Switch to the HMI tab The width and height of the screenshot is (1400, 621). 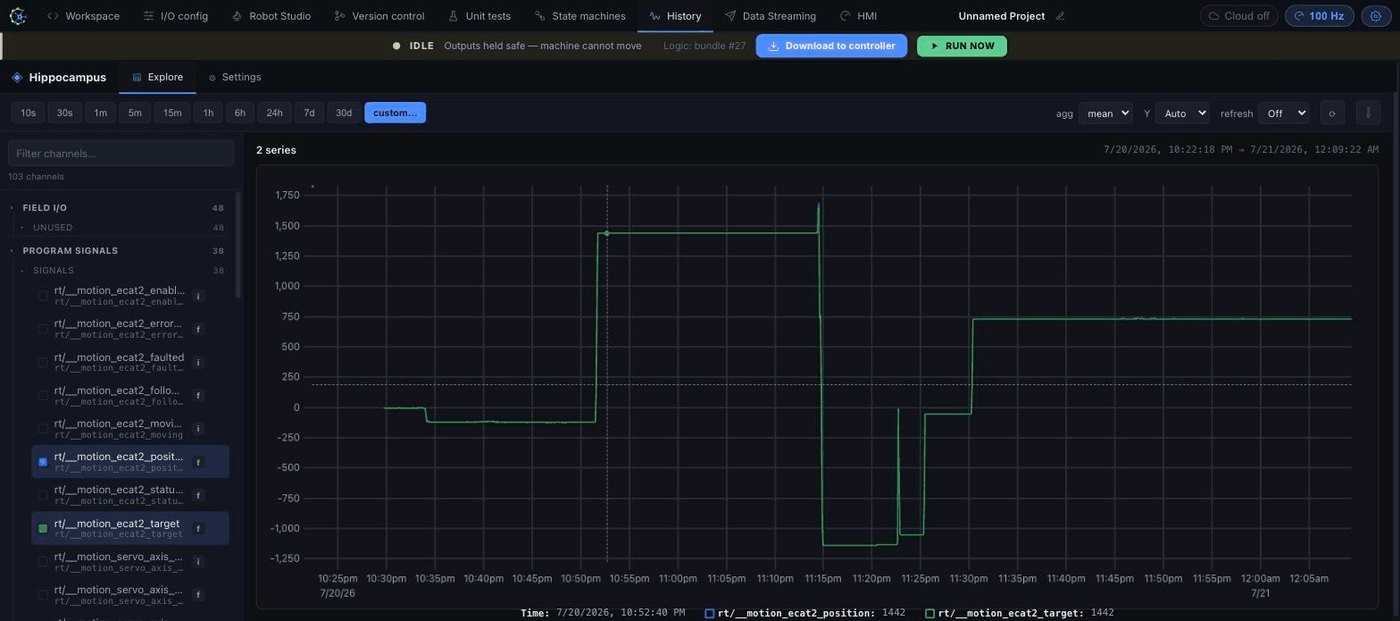pos(858,16)
